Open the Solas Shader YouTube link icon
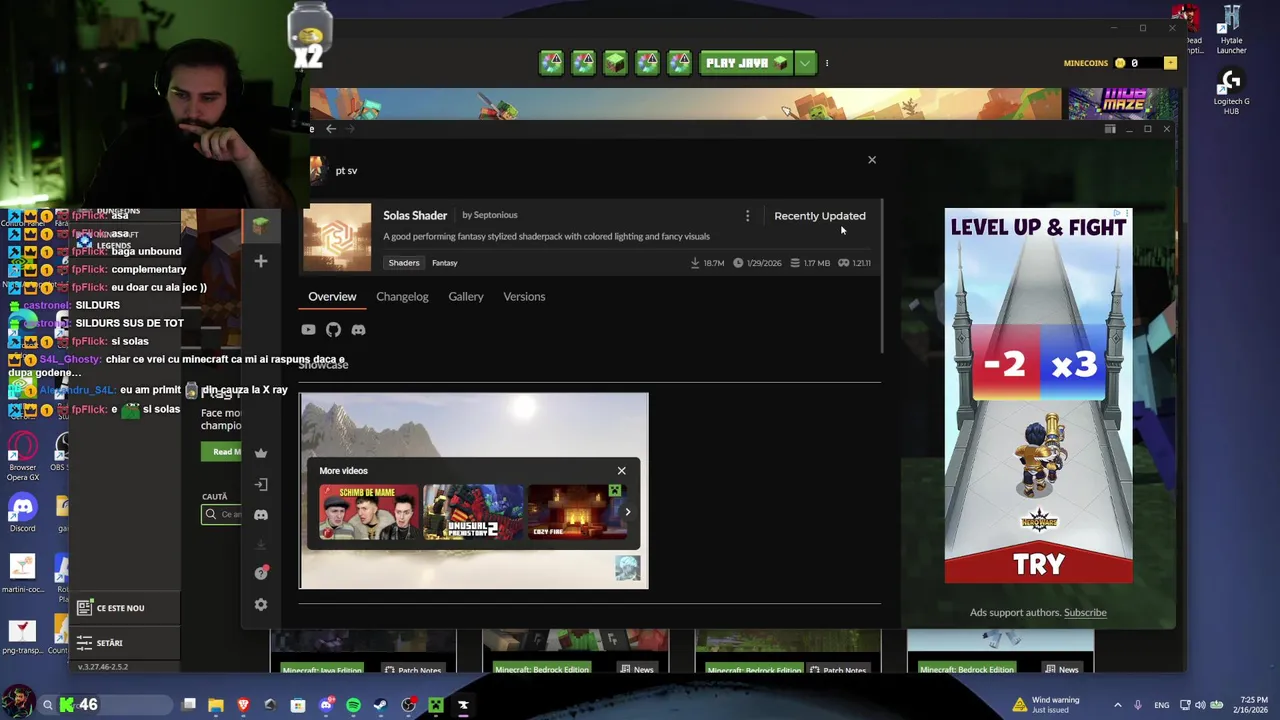Viewport: 1280px width, 720px height. coord(308,330)
